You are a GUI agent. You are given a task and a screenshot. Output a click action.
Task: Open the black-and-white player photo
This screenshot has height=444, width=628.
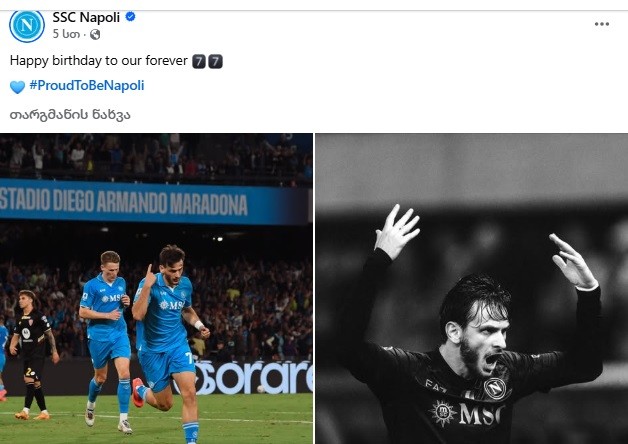(472, 288)
